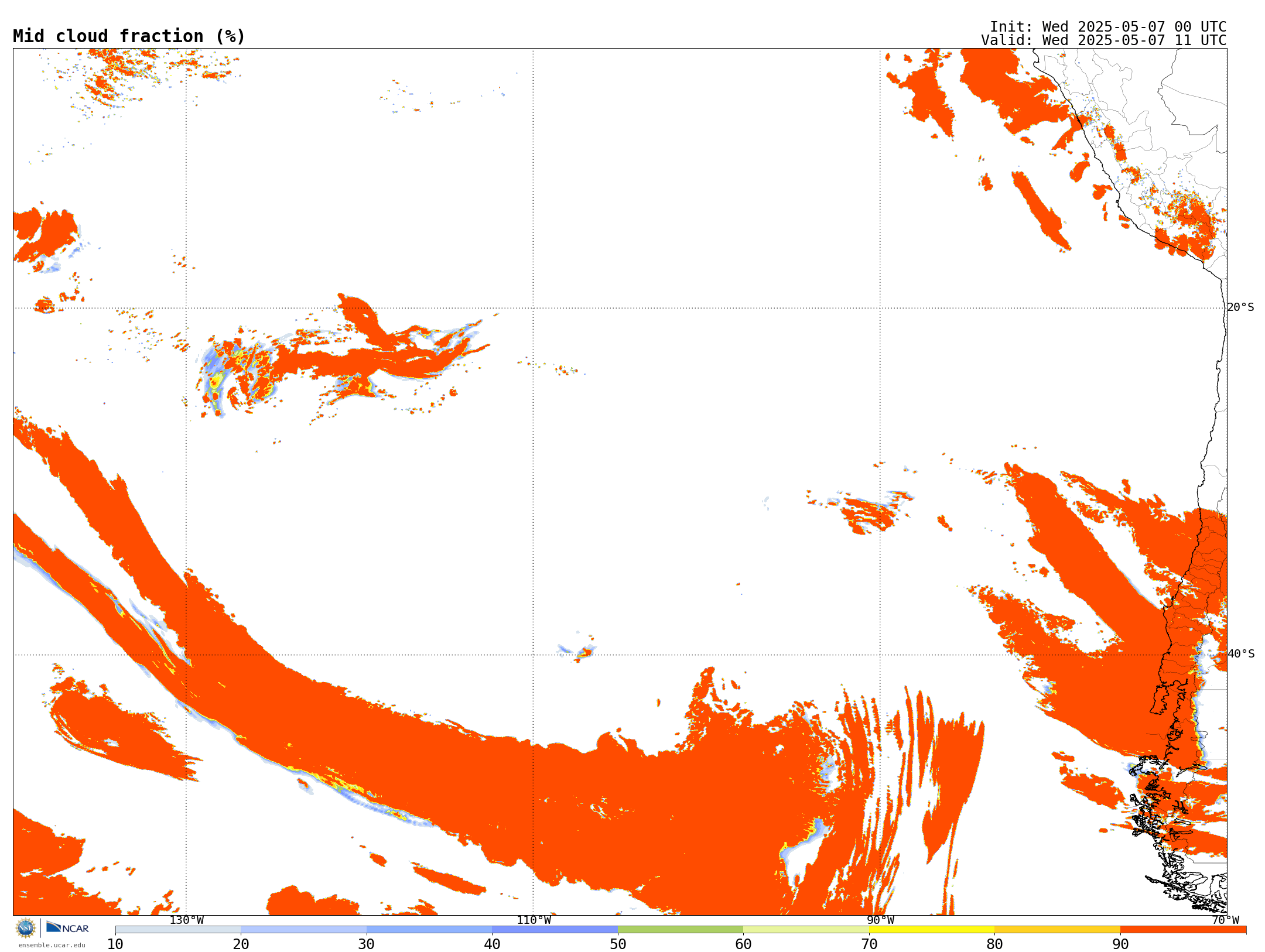Select the Init: Wed 2025-05-07 00 UTC text
The height and width of the screenshot is (952, 1265).
coord(1108,27)
